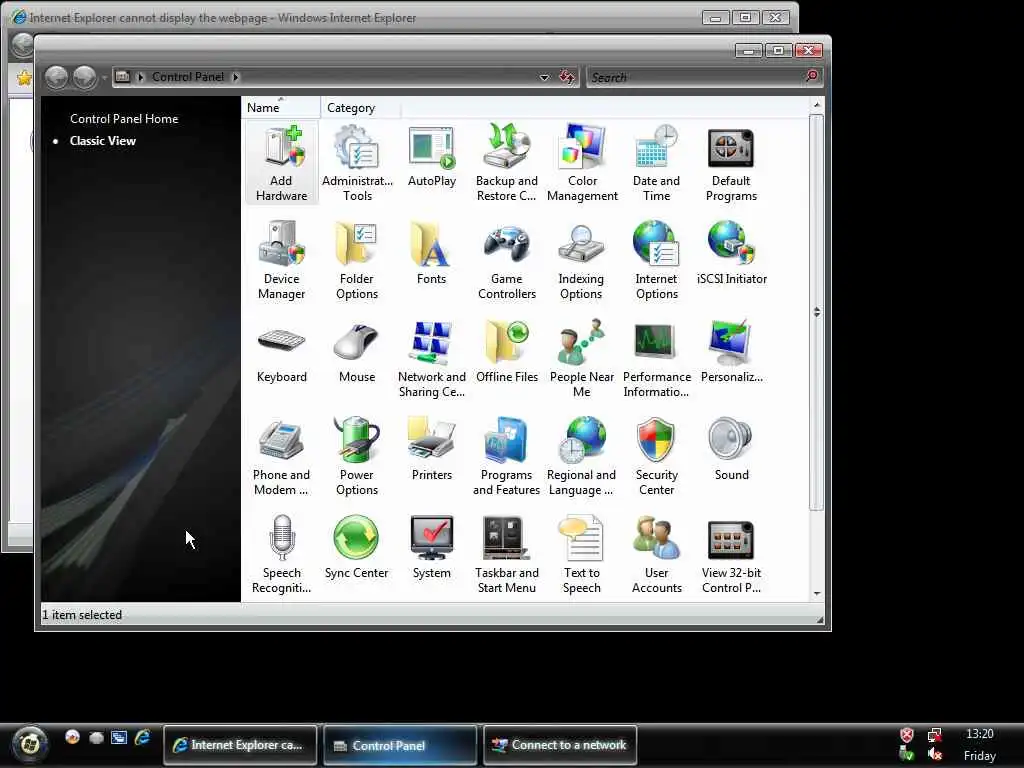Open iSCSI Initiator
The width and height of the screenshot is (1024, 768).
click(x=731, y=253)
